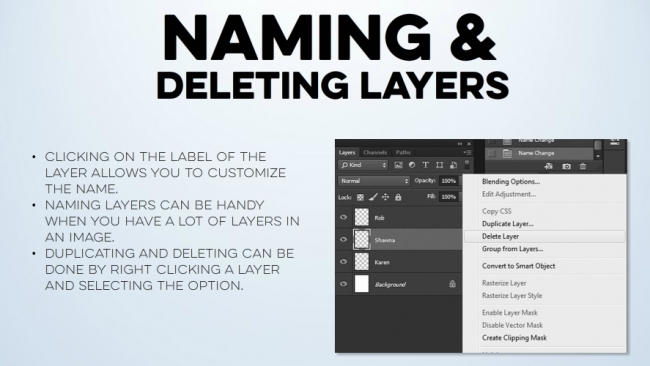Hide the Rob layer via eye icon
650x366 pixels.
tap(344, 217)
